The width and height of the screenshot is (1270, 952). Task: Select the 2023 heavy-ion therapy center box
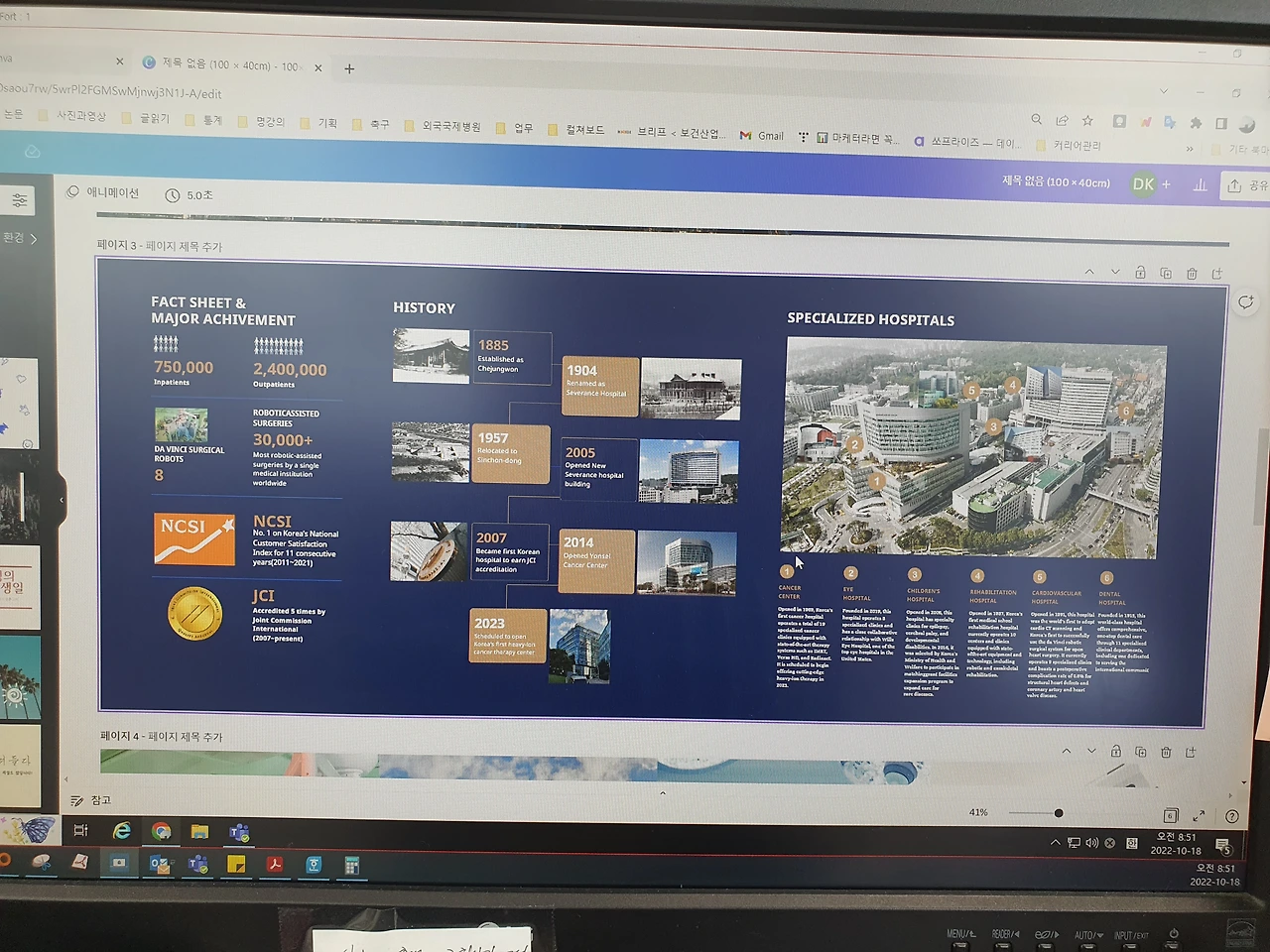pyautogui.click(x=508, y=636)
